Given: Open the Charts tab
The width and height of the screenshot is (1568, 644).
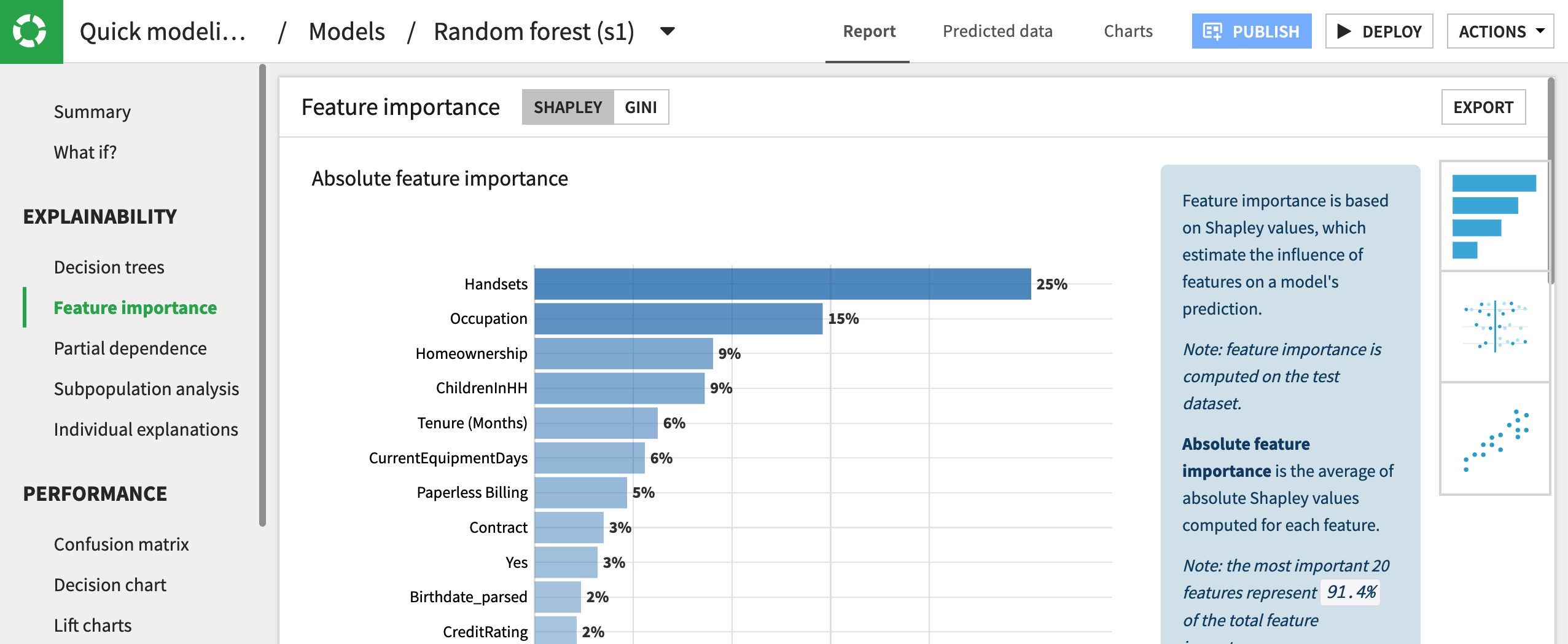Looking at the screenshot, I should 1128,31.
